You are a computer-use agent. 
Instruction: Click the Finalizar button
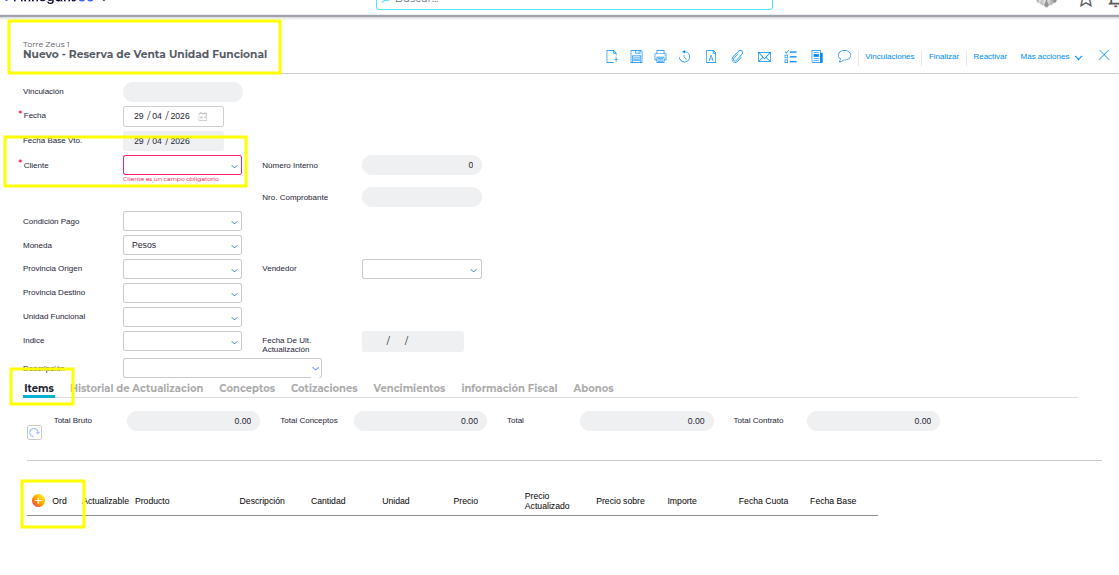944,57
